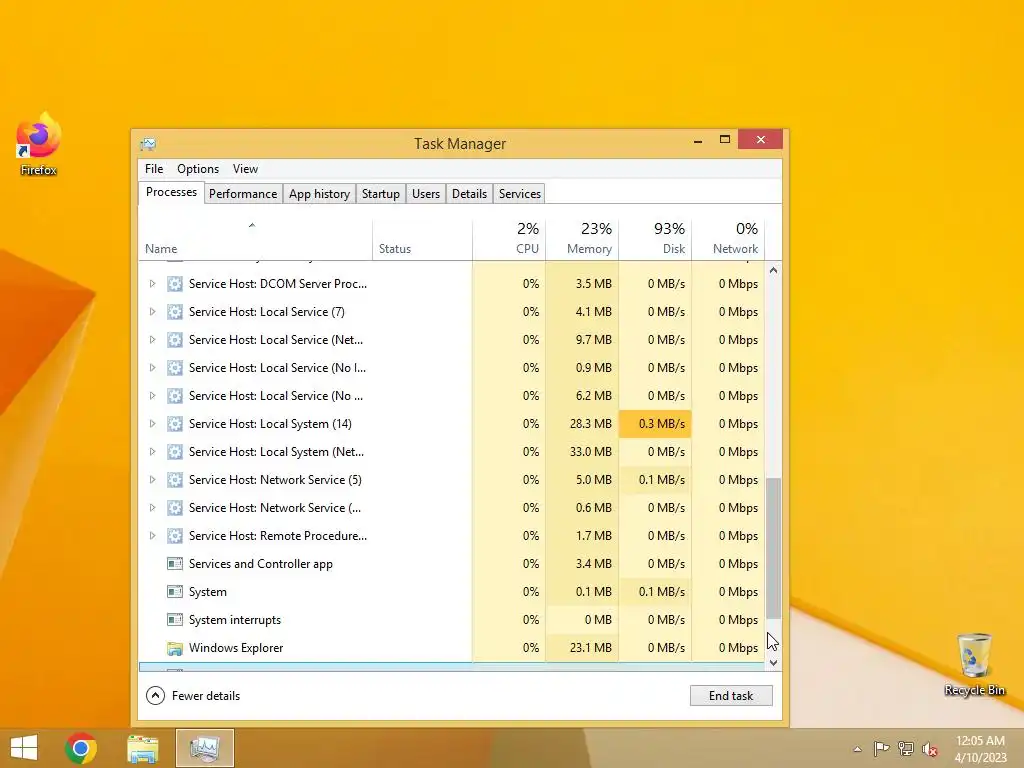Expand Service Host: Remote Procedure row

click(152, 536)
